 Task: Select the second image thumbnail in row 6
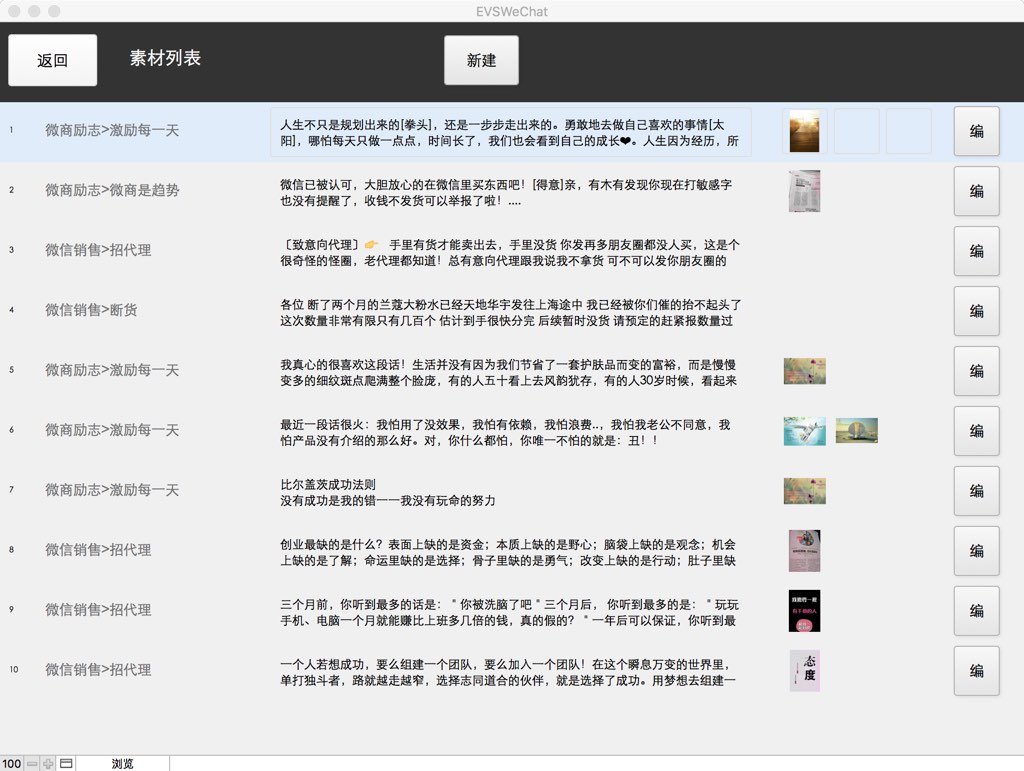point(856,431)
